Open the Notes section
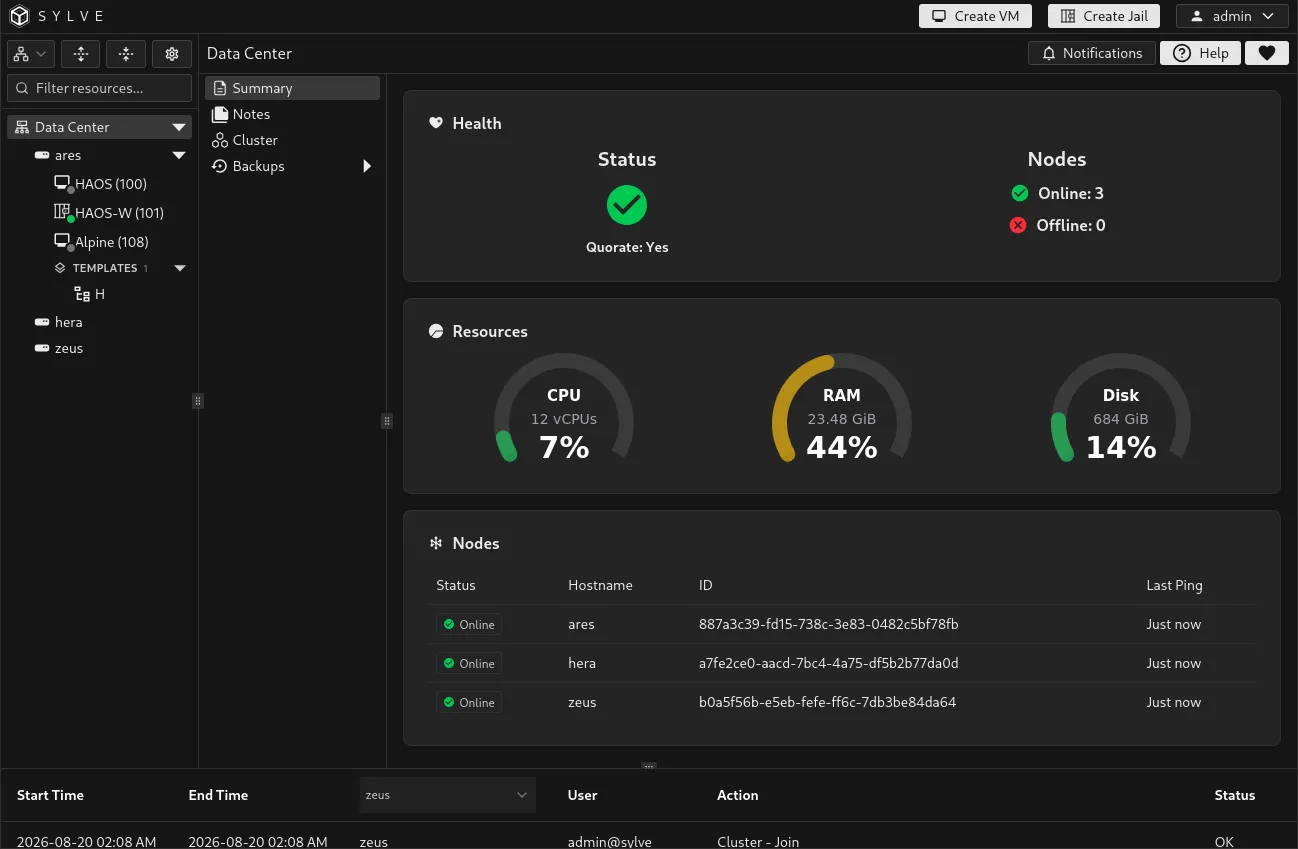The height and width of the screenshot is (849, 1298). tap(292, 114)
